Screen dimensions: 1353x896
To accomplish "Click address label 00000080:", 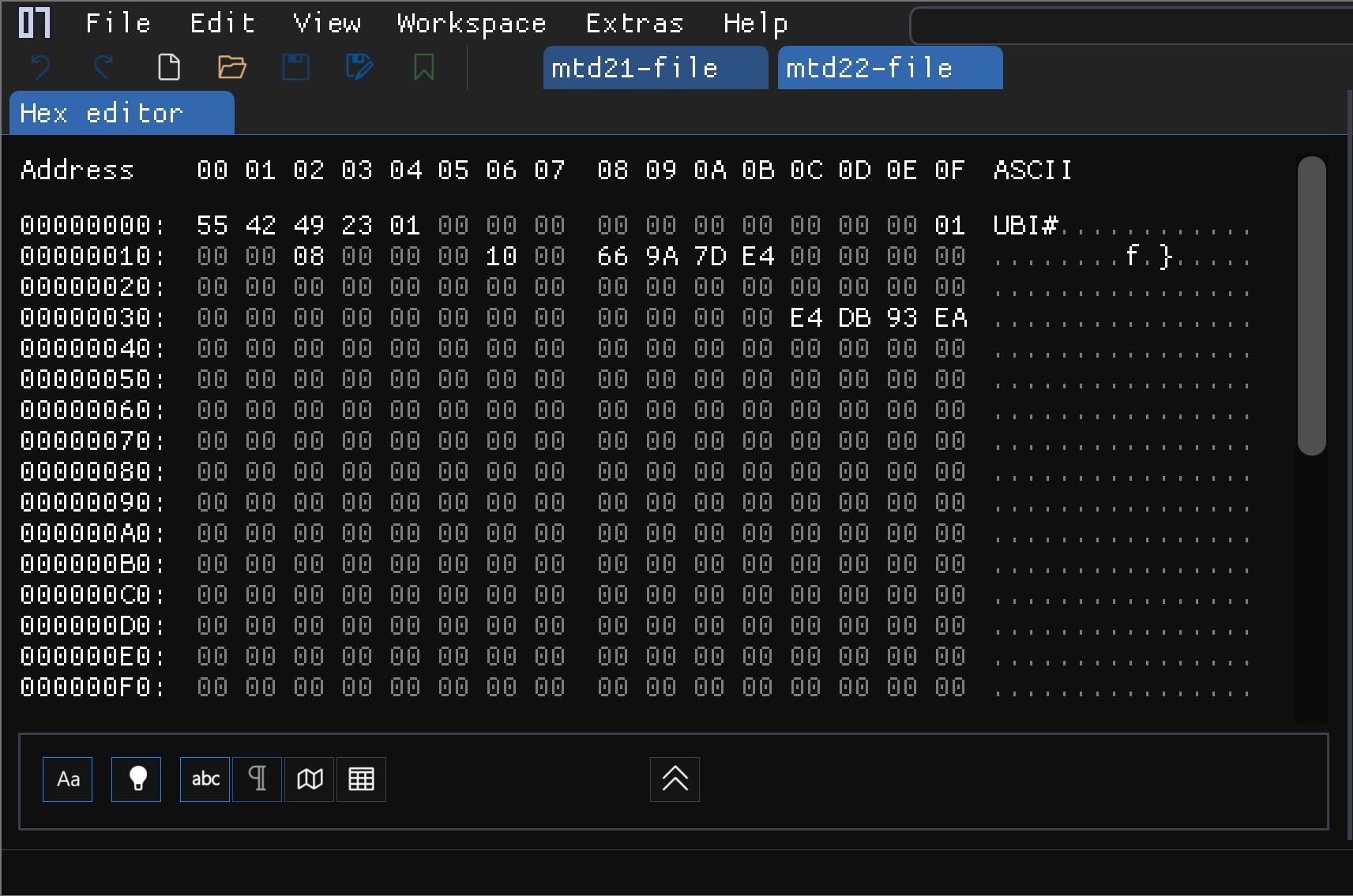I will click(93, 472).
